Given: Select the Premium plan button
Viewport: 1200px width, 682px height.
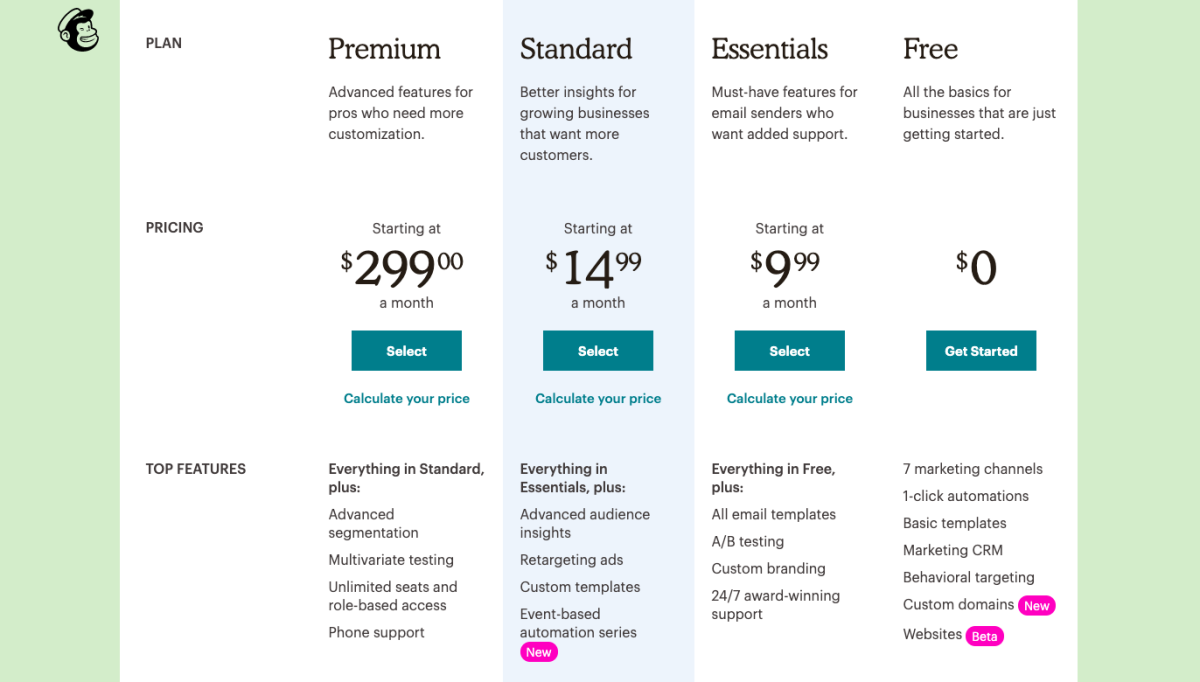Looking at the screenshot, I should tap(406, 351).
